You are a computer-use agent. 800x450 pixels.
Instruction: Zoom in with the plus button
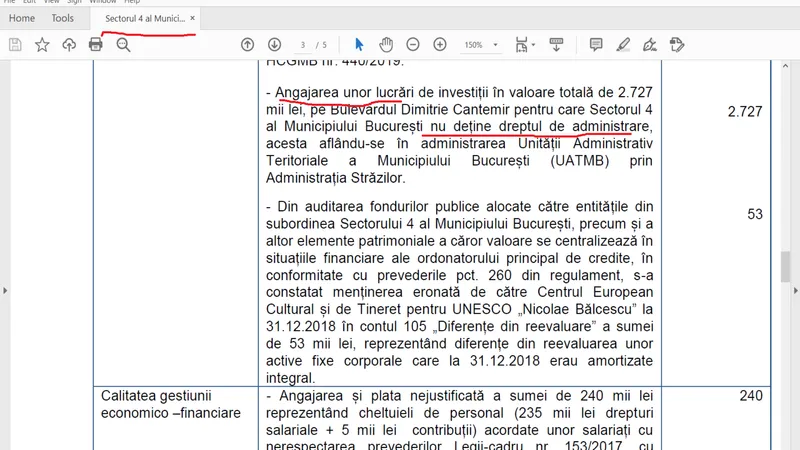click(440, 45)
